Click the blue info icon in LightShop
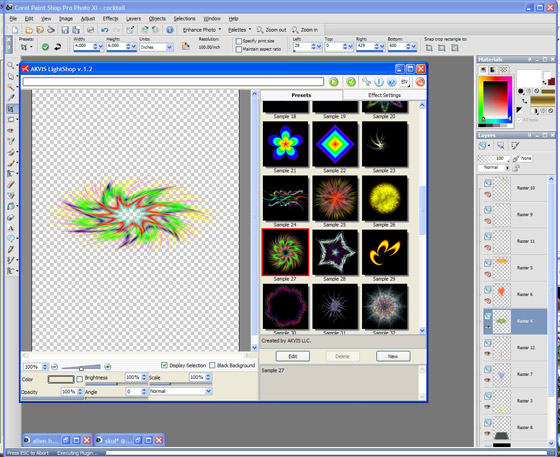This screenshot has width=560, height=457. tap(379, 82)
